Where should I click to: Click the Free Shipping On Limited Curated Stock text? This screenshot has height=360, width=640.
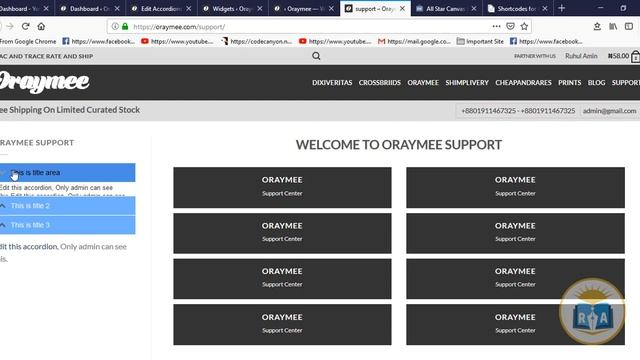coord(70,110)
